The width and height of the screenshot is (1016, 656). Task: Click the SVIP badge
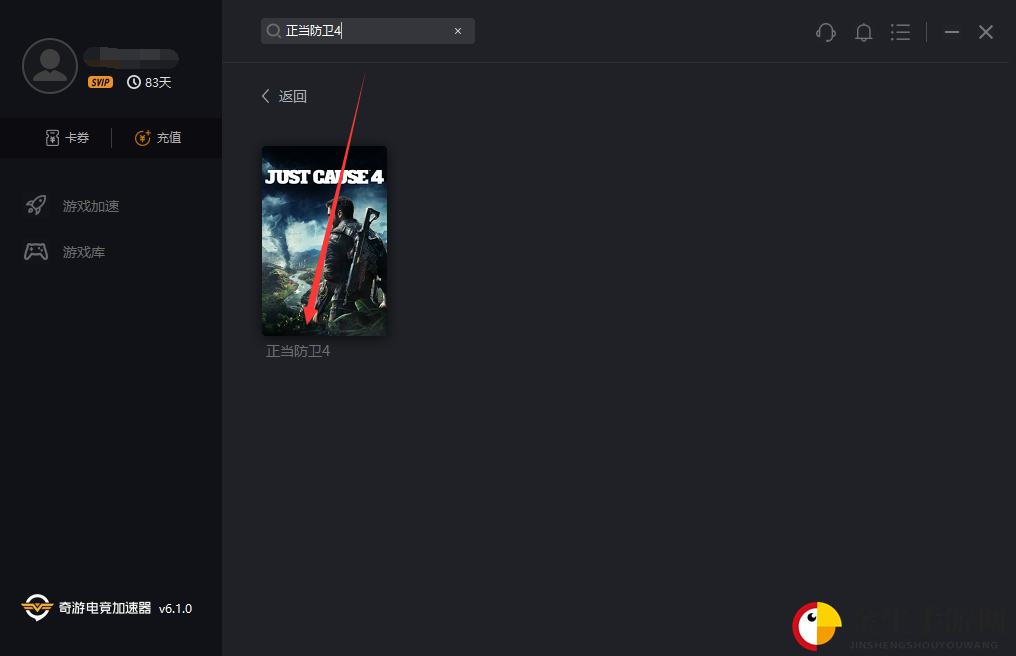pyautogui.click(x=100, y=82)
